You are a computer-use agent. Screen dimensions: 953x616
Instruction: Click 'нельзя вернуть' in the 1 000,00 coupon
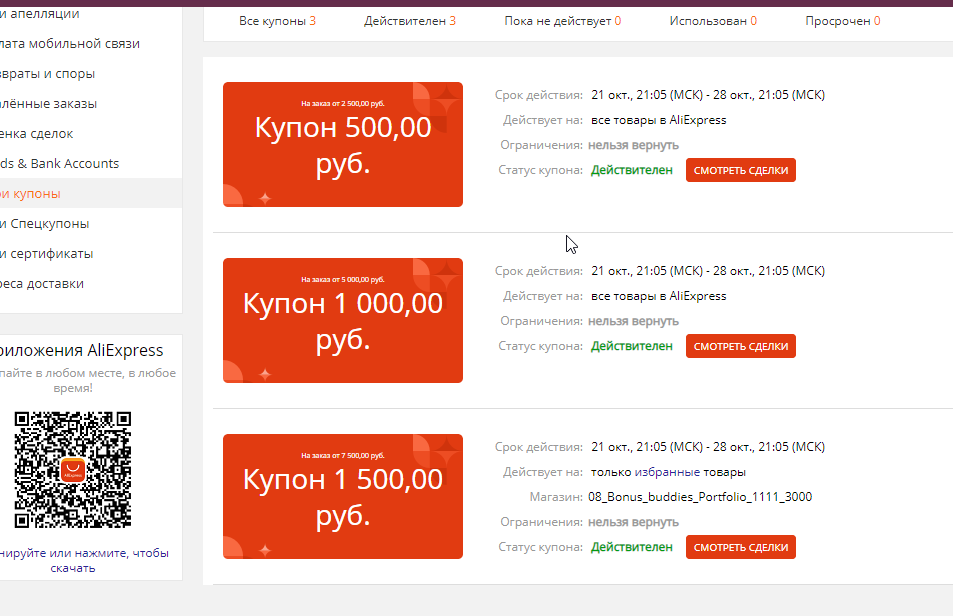pyautogui.click(x=633, y=321)
